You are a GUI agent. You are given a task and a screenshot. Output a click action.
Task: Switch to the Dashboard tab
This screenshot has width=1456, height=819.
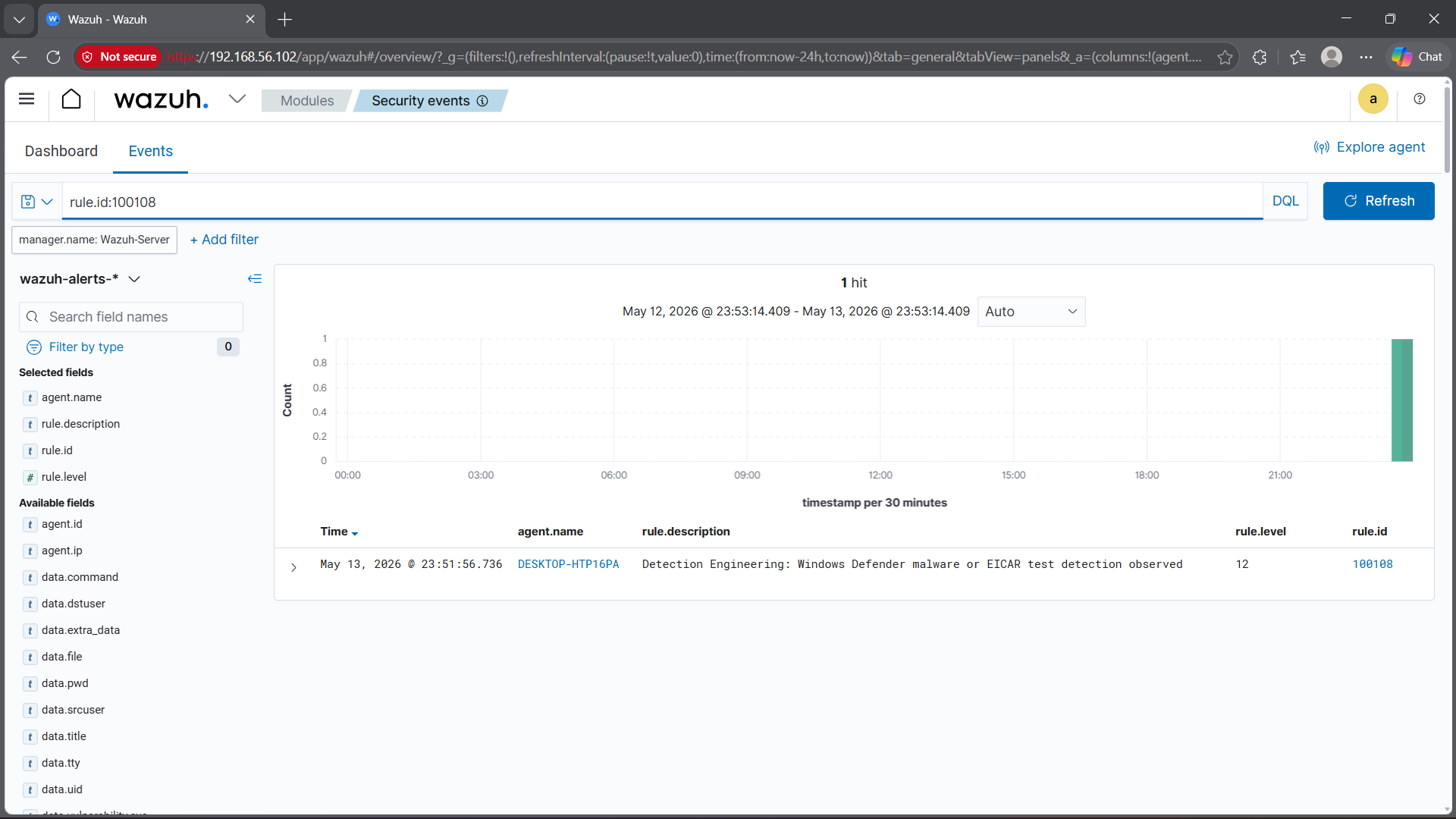pyautogui.click(x=61, y=151)
